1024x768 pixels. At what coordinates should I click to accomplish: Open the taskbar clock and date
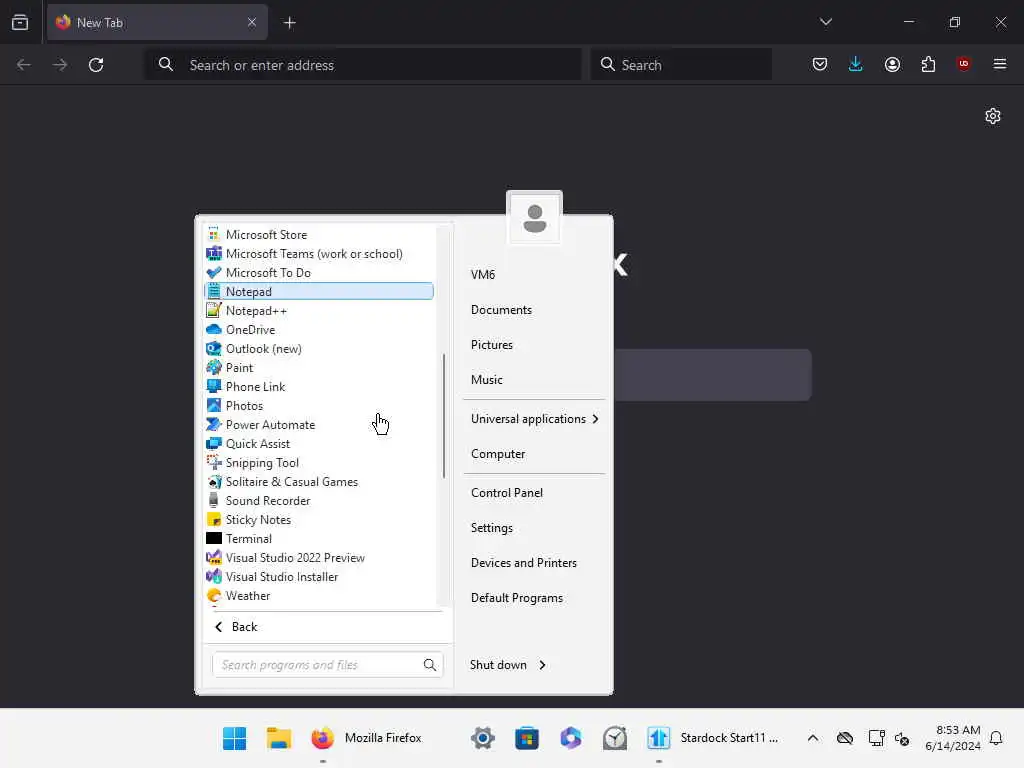(953, 738)
